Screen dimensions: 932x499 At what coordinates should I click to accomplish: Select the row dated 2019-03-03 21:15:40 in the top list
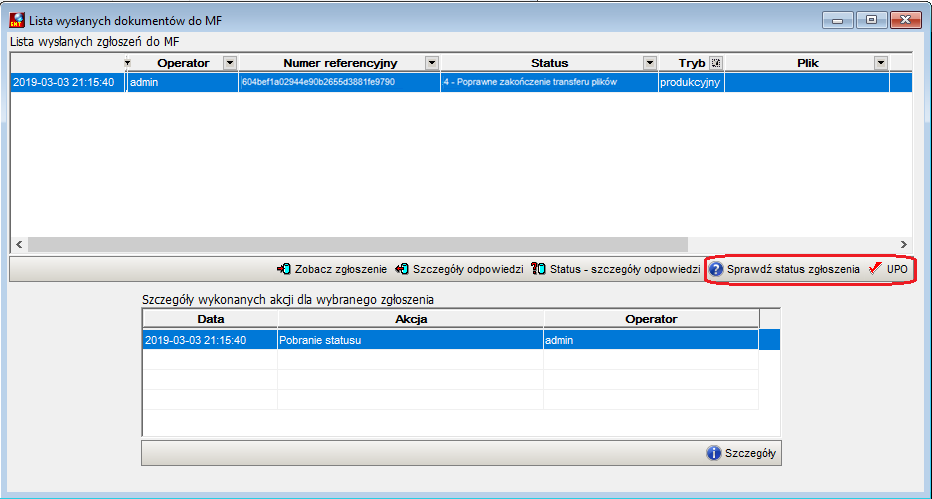tap(461, 83)
